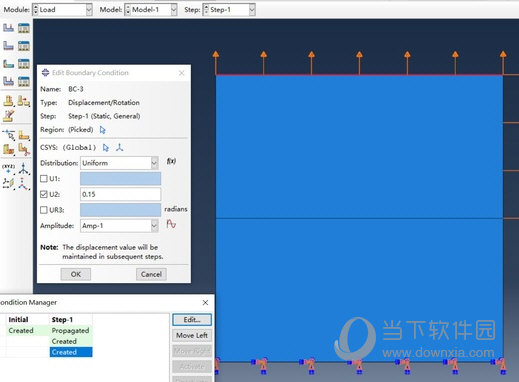Click the UR3 radians value field
The width and height of the screenshot is (519, 382).
coord(121,210)
